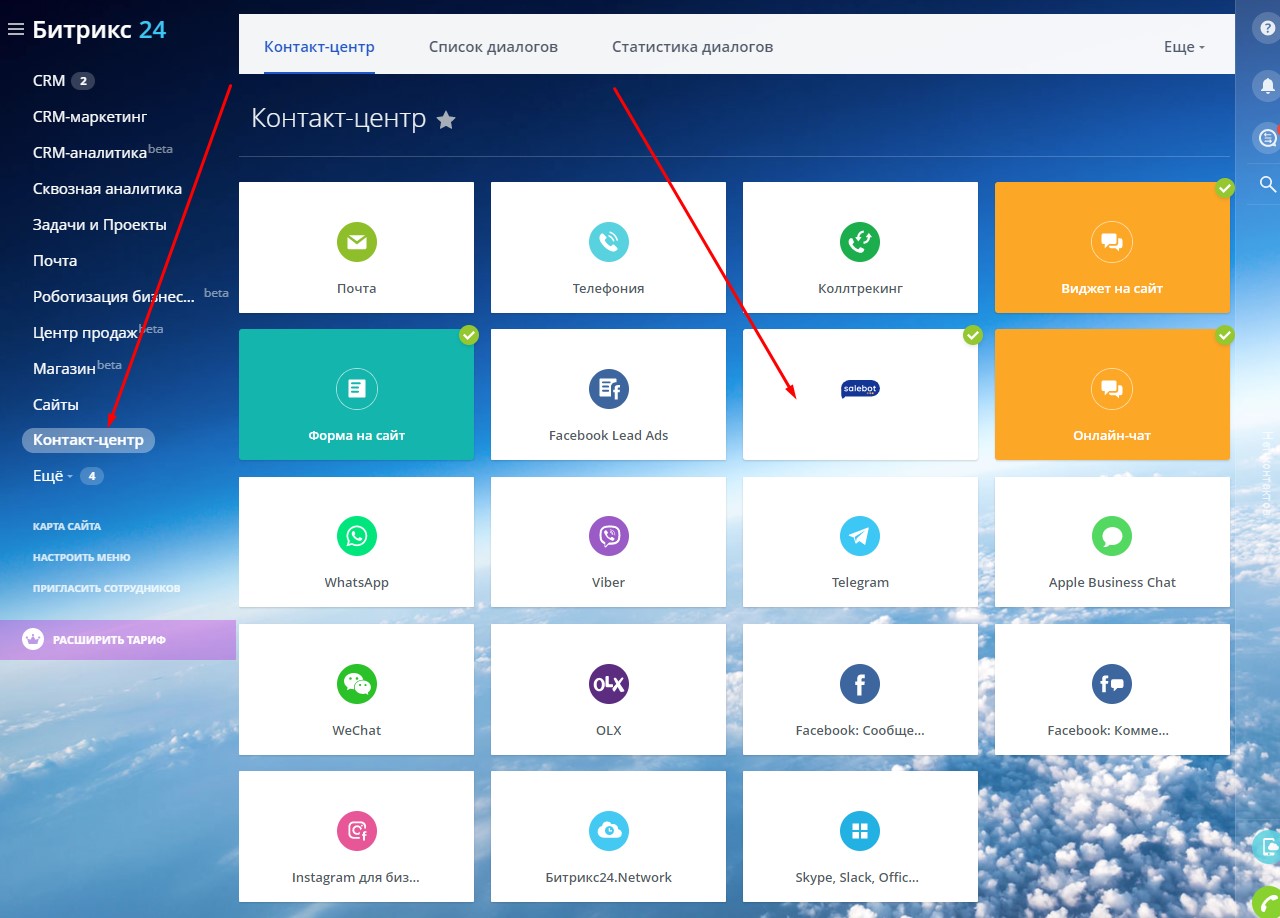Viewport: 1280px width, 918px height.
Task: Open the Битрикс24.Network cloud icon
Action: click(609, 831)
